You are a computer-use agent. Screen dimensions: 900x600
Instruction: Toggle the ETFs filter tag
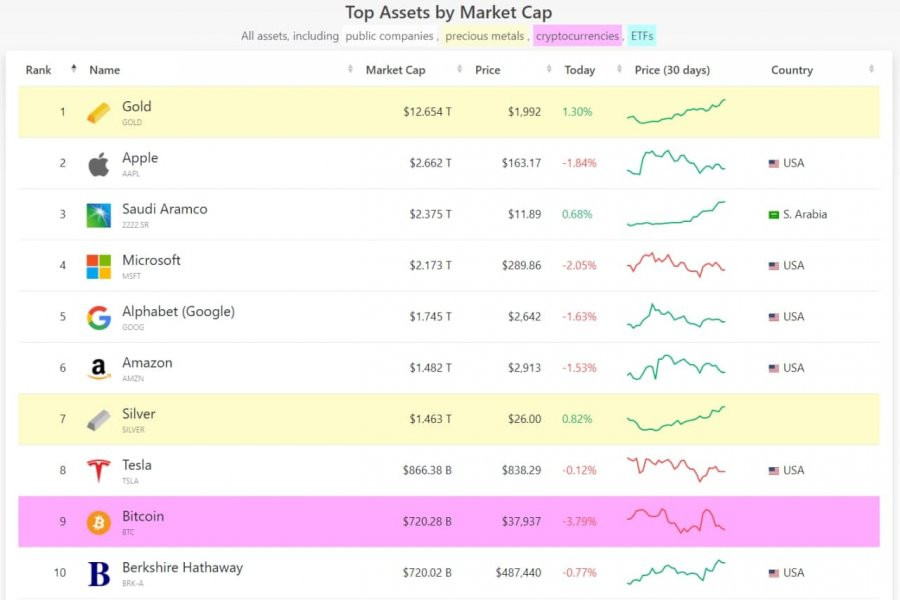[x=642, y=36]
